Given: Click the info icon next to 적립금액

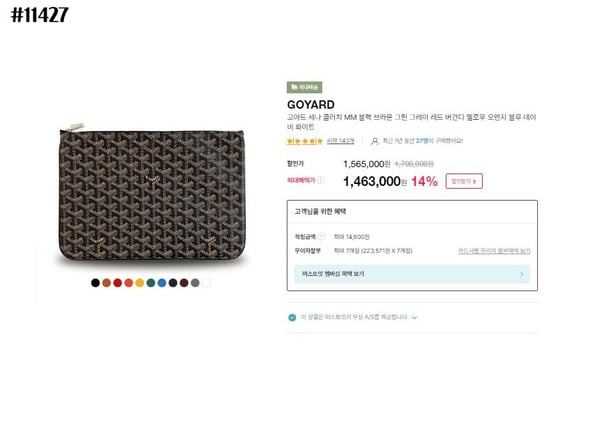Looking at the screenshot, I should pyautogui.click(x=322, y=236).
